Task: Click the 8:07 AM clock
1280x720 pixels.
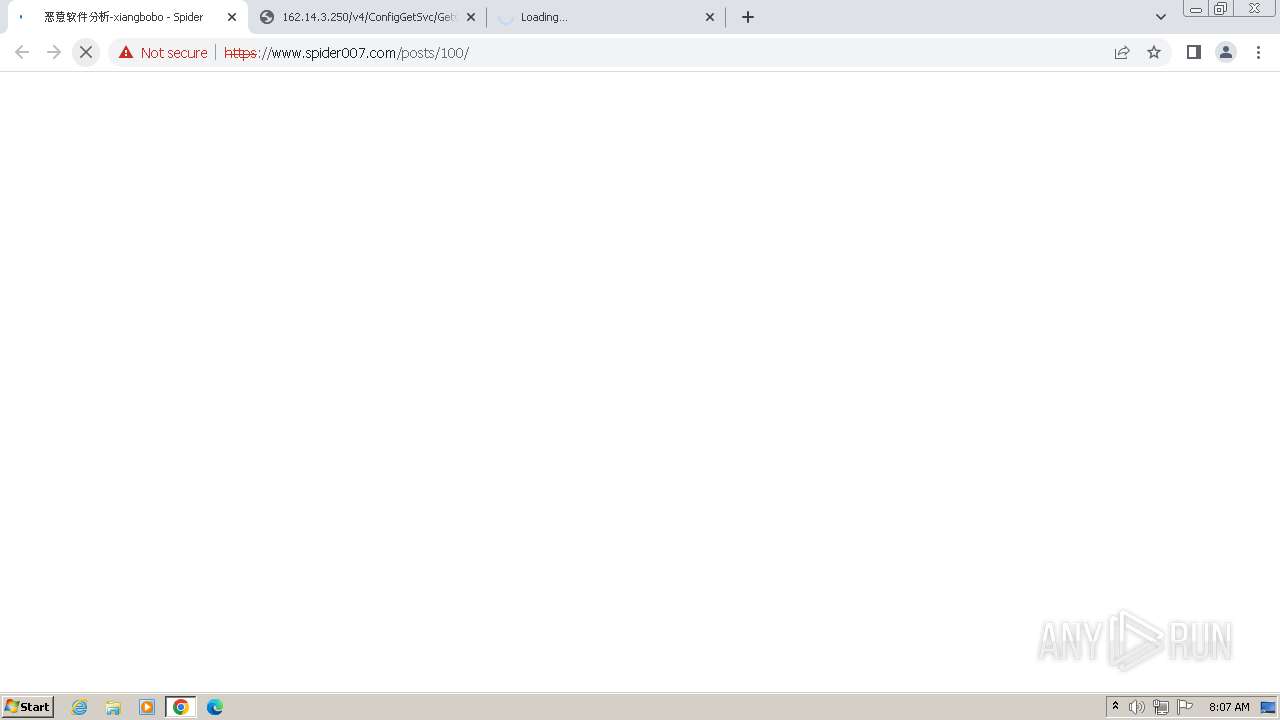Action: (x=1229, y=707)
